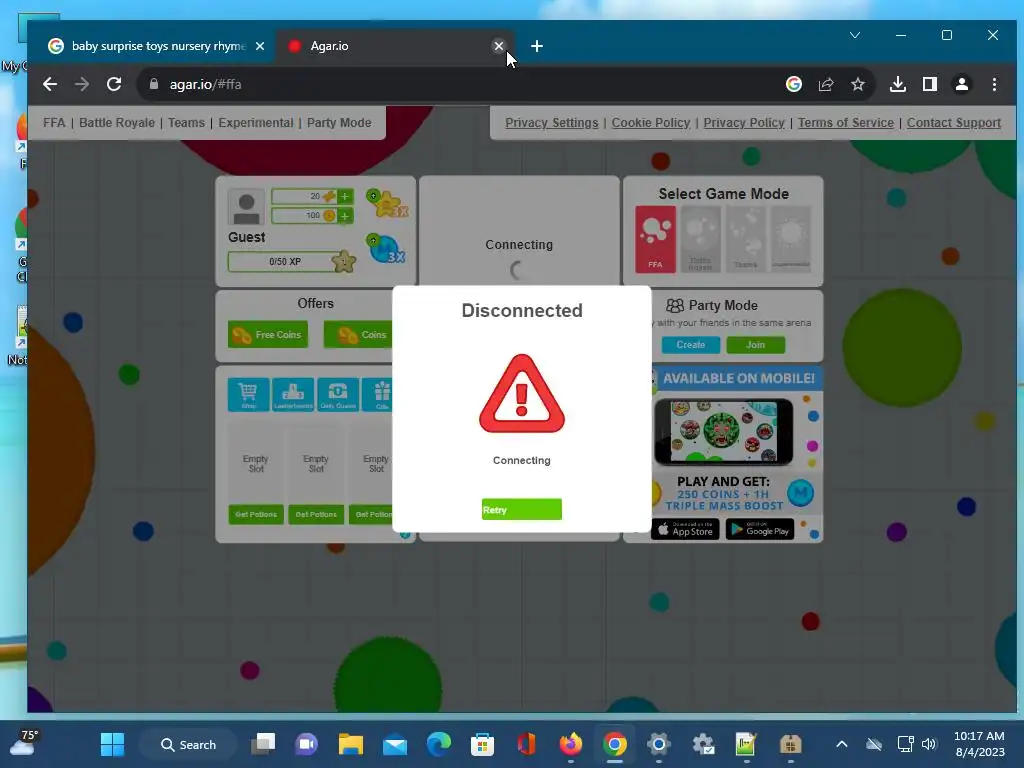Open the Teams link in top nav
The width and height of the screenshot is (1024, 768).
click(x=186, y=123)
